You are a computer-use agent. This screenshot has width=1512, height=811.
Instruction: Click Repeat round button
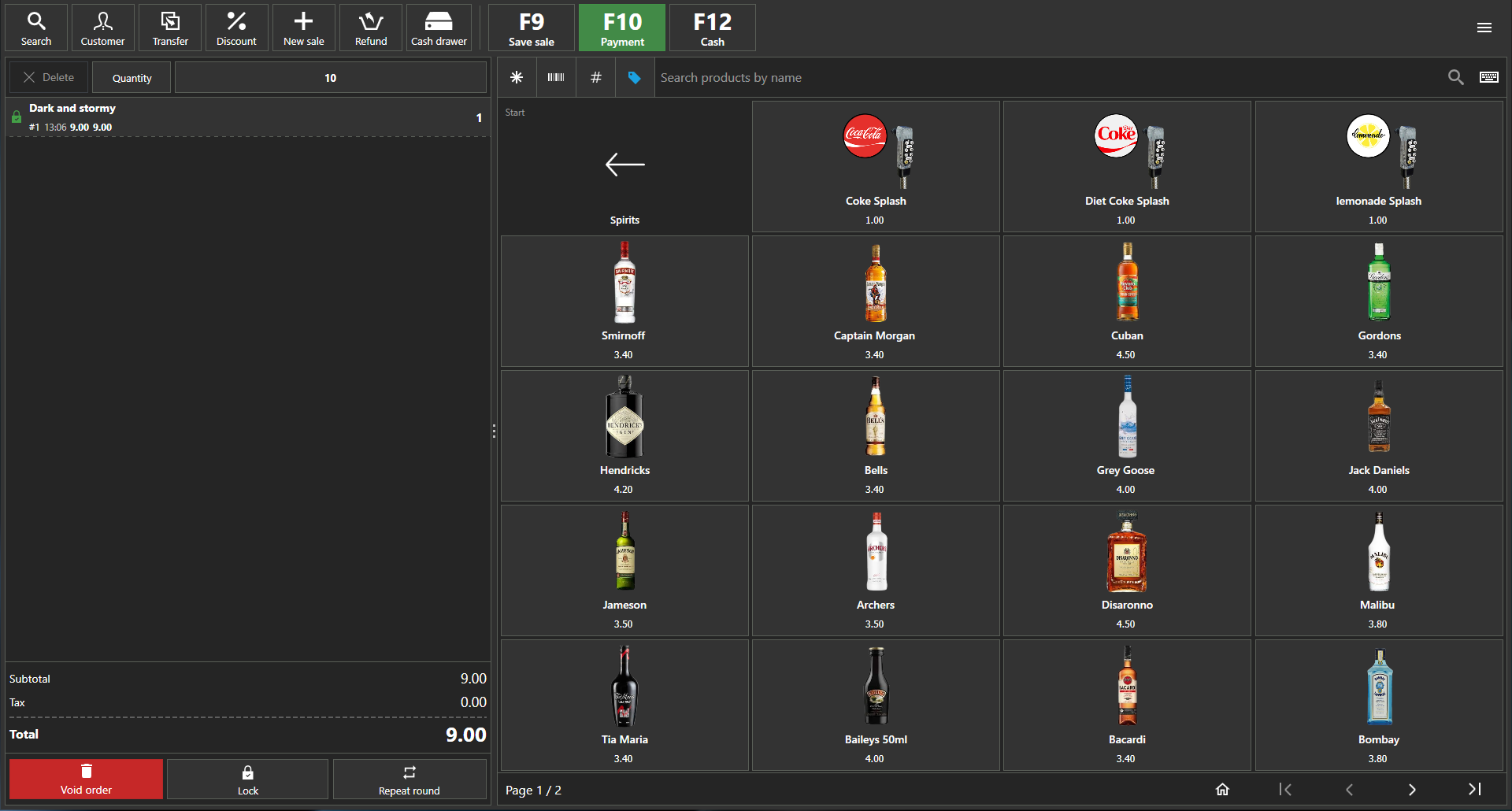[409, 779]
